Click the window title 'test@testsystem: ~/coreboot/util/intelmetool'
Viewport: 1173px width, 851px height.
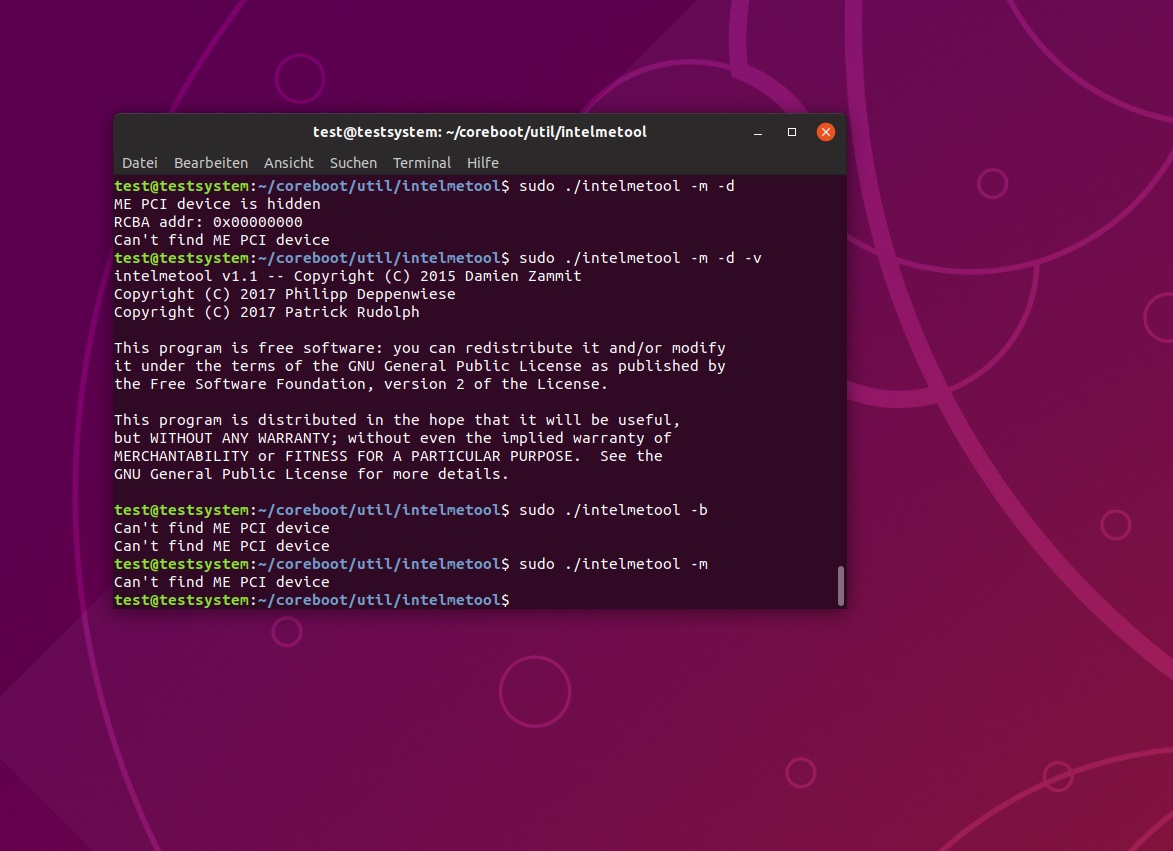point(480,132)
